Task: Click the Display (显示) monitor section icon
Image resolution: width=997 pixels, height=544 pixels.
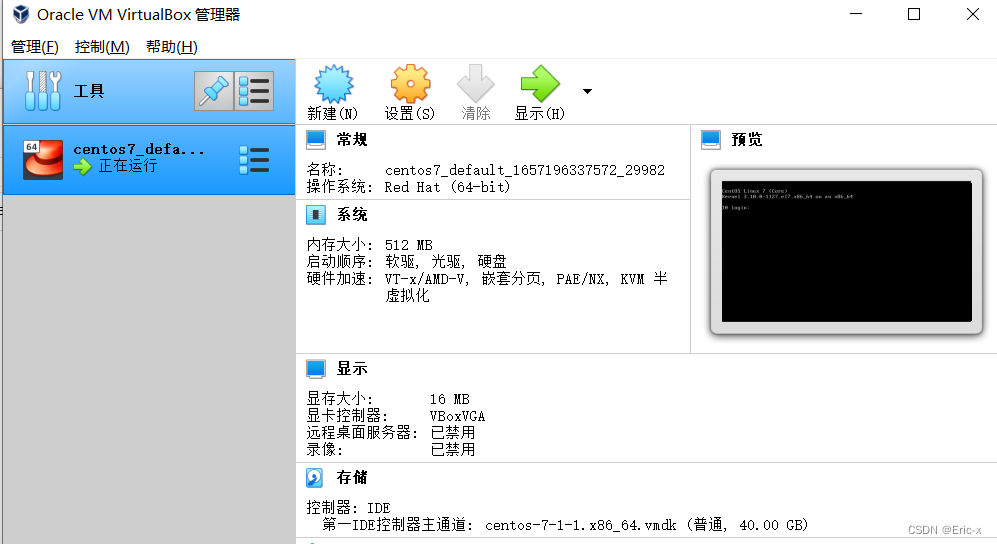Action: click(x=316, y=369)
